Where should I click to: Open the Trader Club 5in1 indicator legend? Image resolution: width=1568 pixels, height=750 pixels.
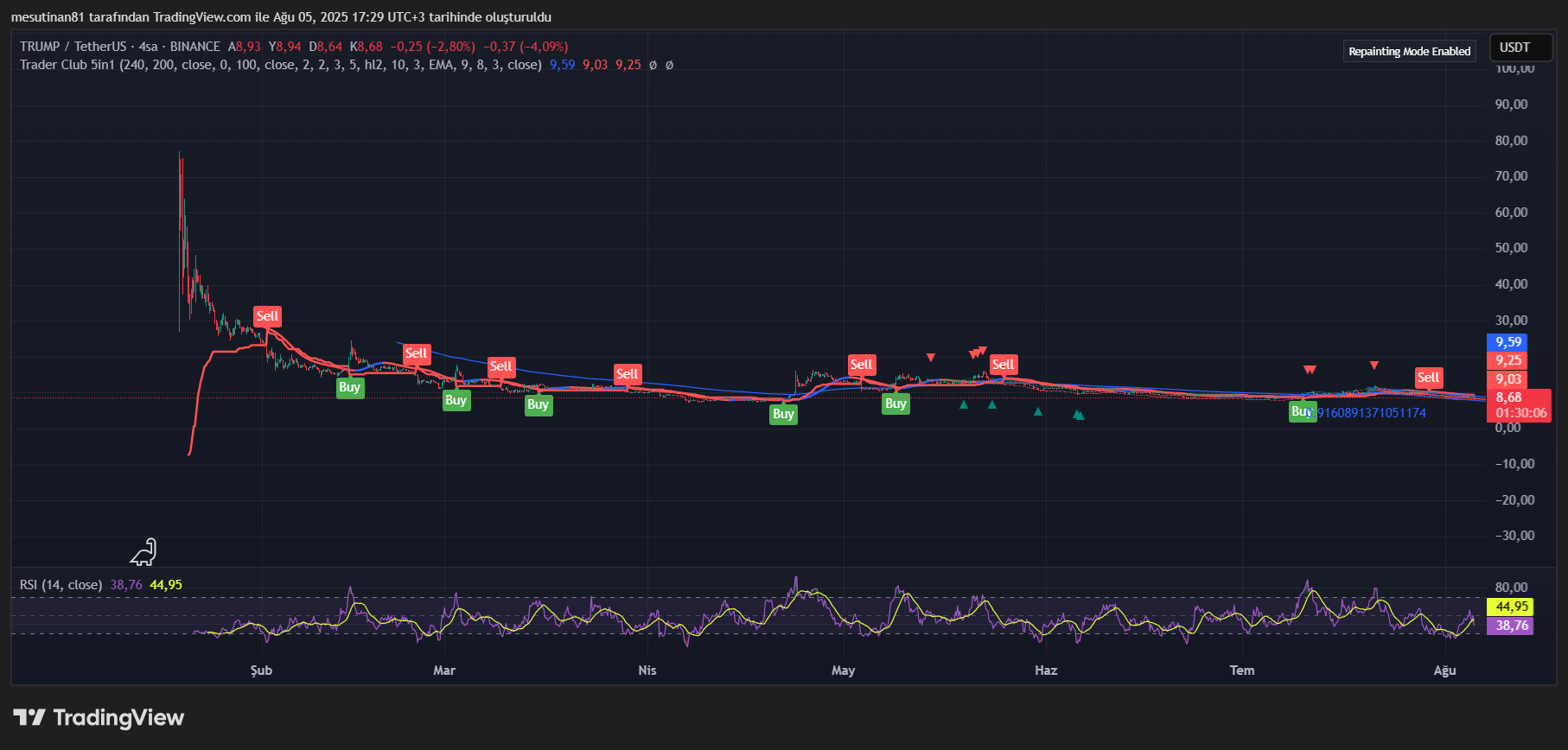click(x=67, y=65)
